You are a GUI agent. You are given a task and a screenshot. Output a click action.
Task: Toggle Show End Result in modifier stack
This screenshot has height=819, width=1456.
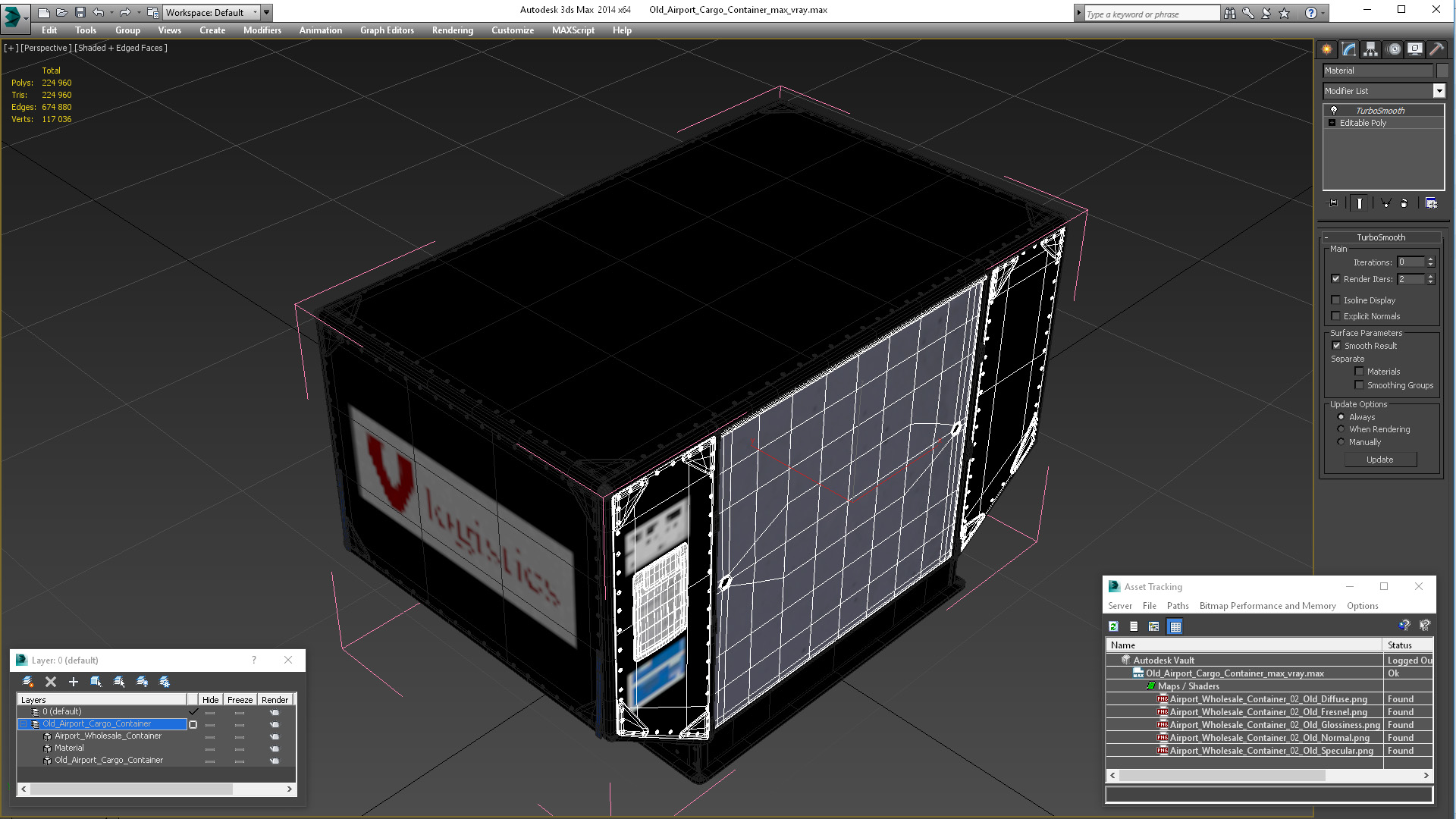(1360, 203)
